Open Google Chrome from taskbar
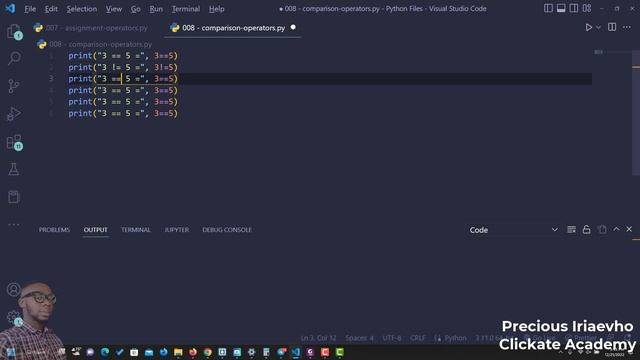Image resolution: width=640 pixels, height=360 pixels. click(x=207, y=352)
